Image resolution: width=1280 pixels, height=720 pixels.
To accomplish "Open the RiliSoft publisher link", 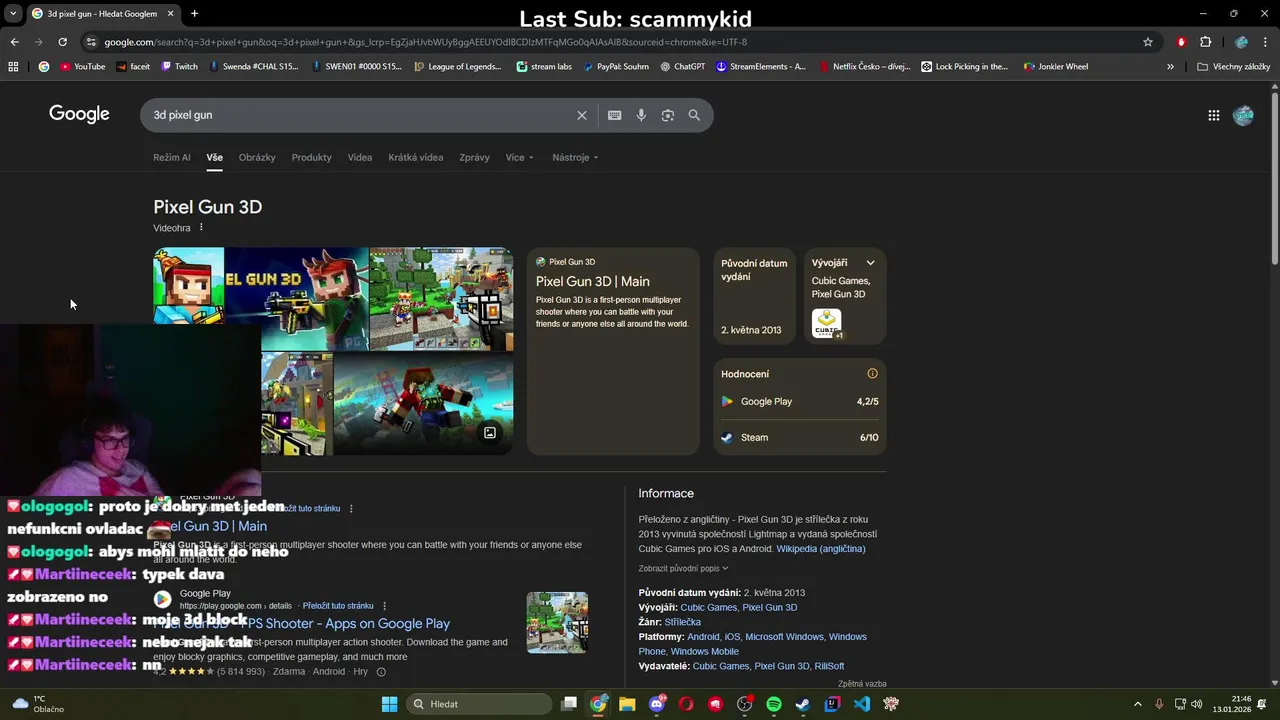I will click(829, 666).
